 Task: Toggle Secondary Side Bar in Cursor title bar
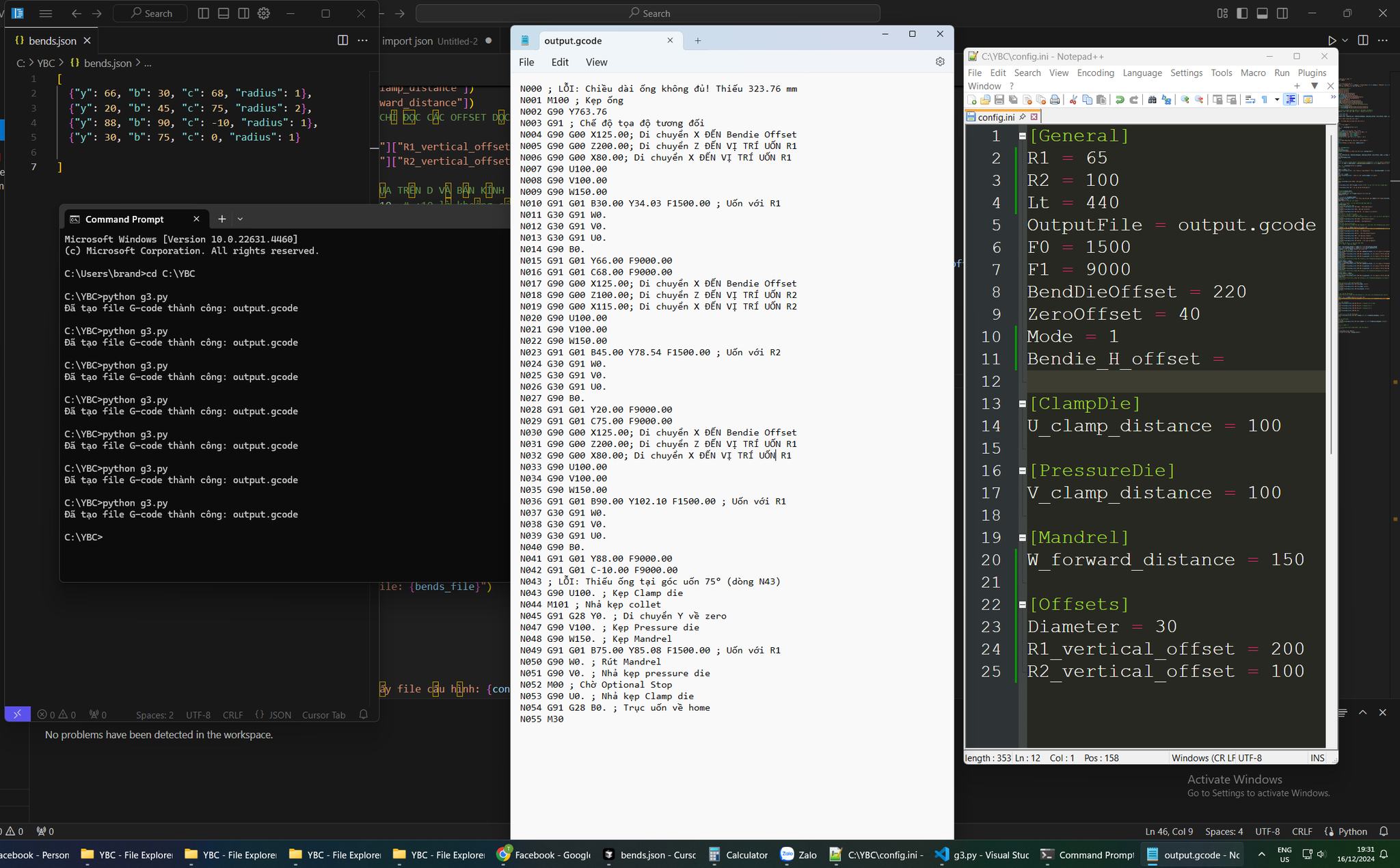[243, 13]
